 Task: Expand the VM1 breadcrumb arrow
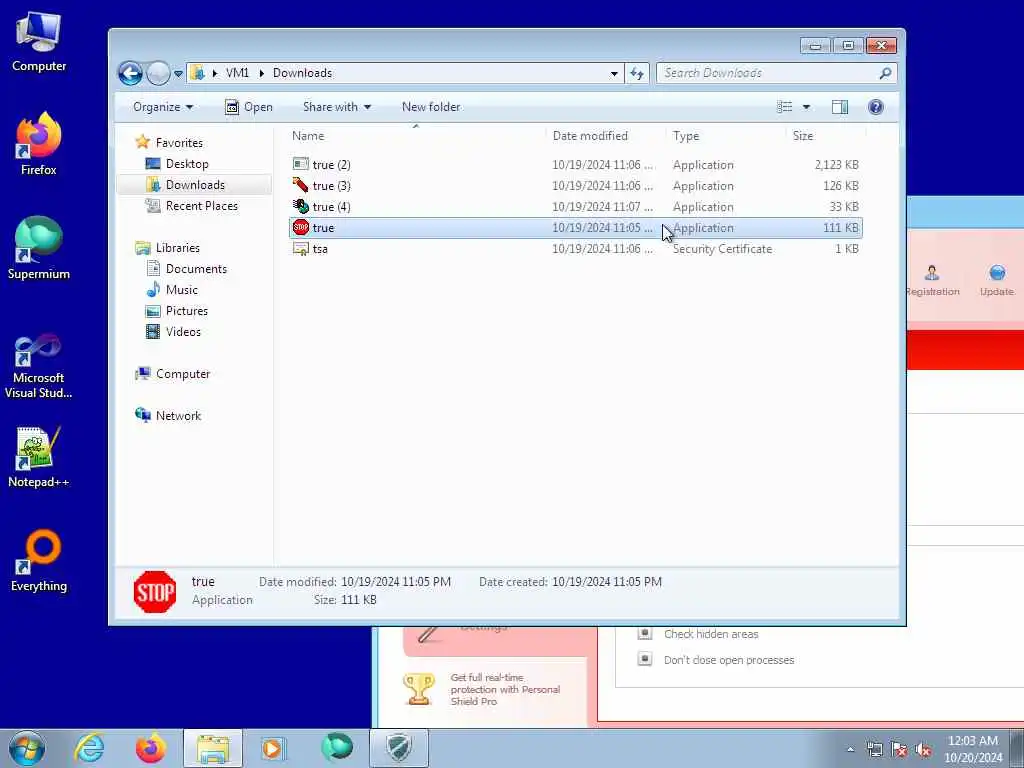pos(261,73)
